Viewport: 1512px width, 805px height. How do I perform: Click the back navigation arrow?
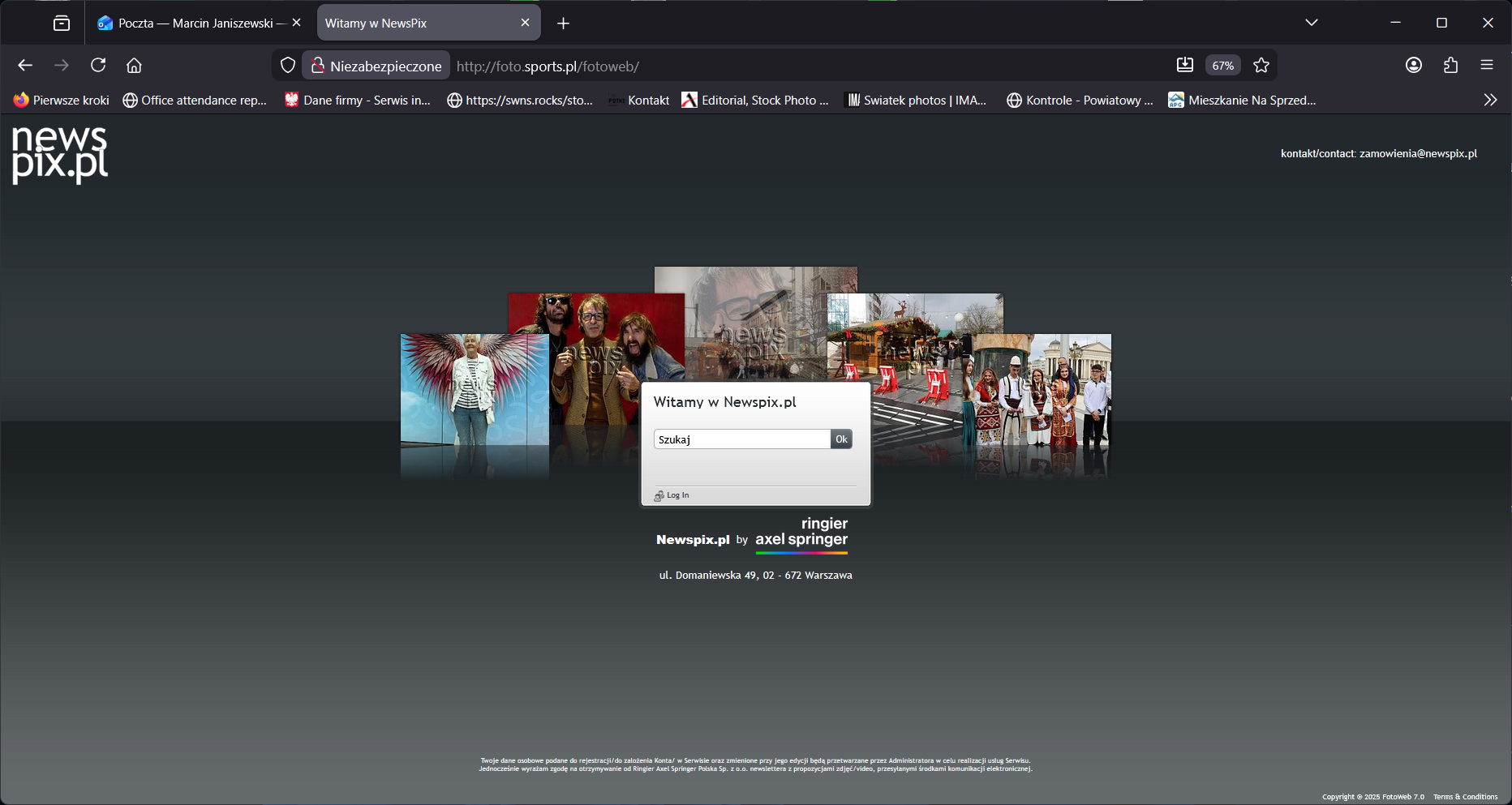click(25, 66)
